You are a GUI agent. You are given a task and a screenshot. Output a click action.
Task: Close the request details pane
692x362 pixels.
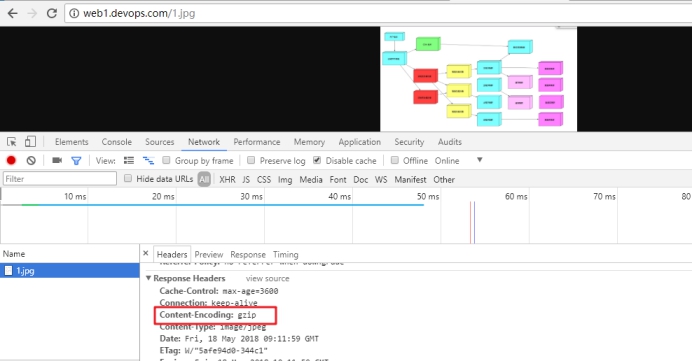click(146, 253)
